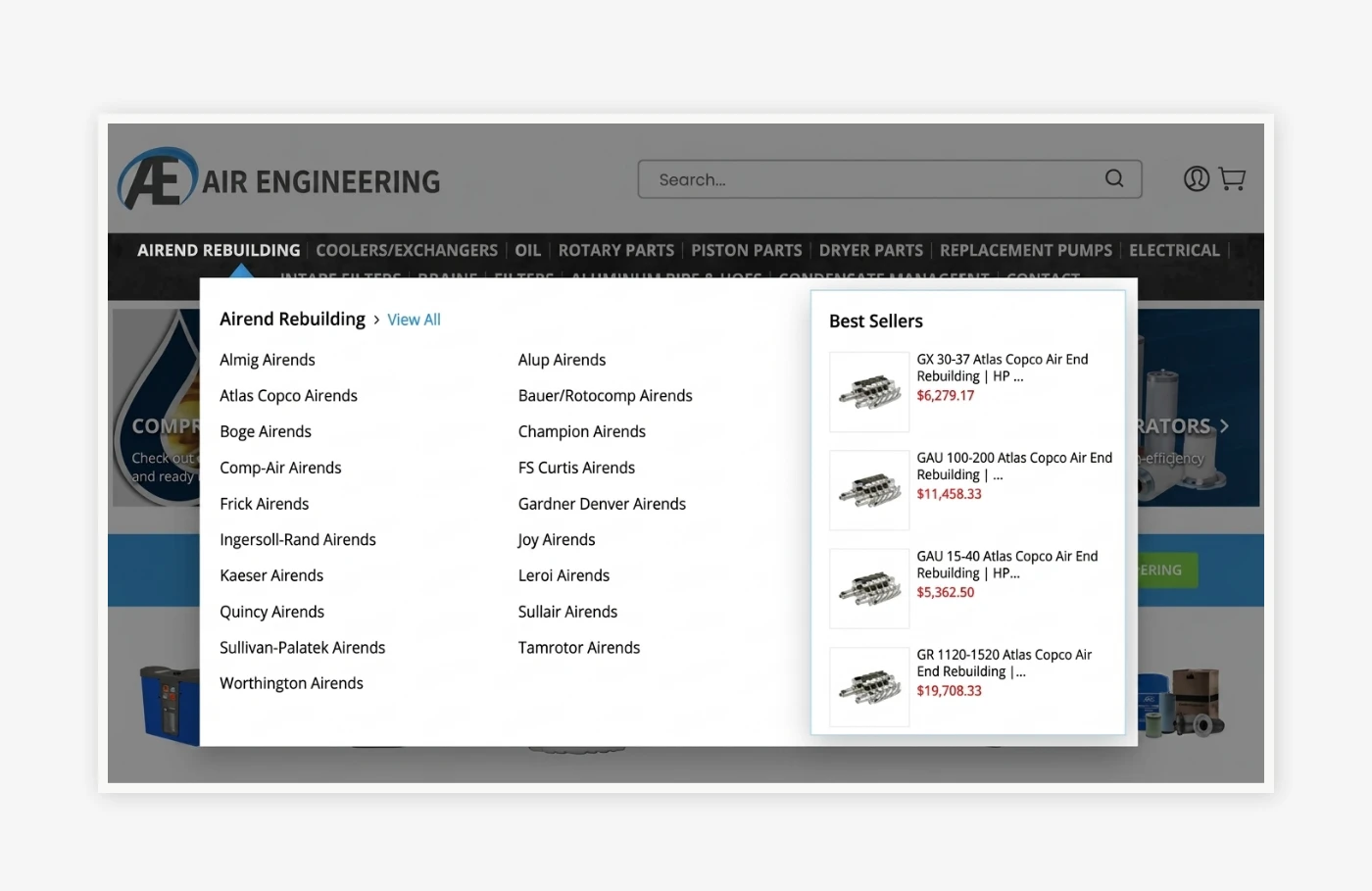The image size is (1372, 891).
Task: Open the Airend Rebuilding heading link
Action: [x=292, y=319]
